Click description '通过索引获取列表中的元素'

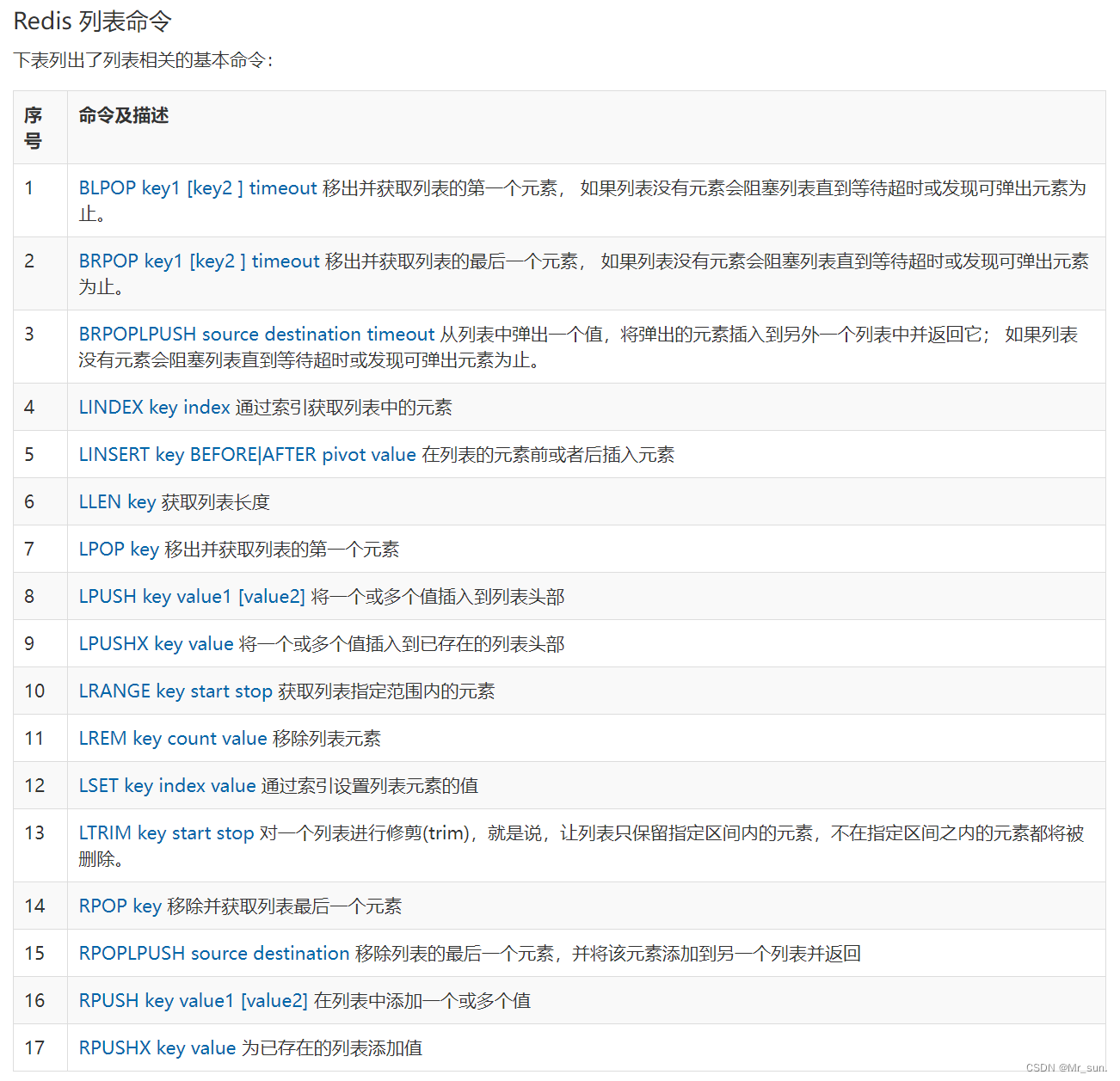coord(344,408)
